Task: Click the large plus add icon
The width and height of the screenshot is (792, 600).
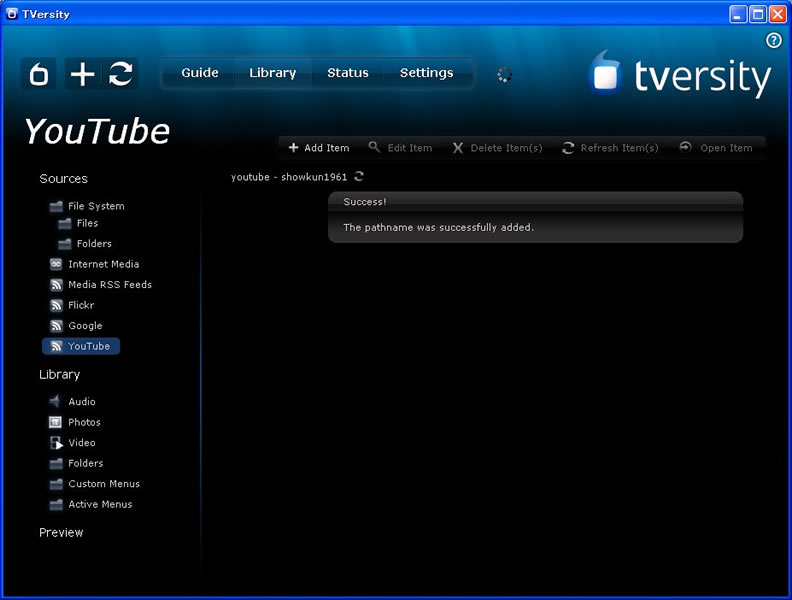Action: point(82,74)
